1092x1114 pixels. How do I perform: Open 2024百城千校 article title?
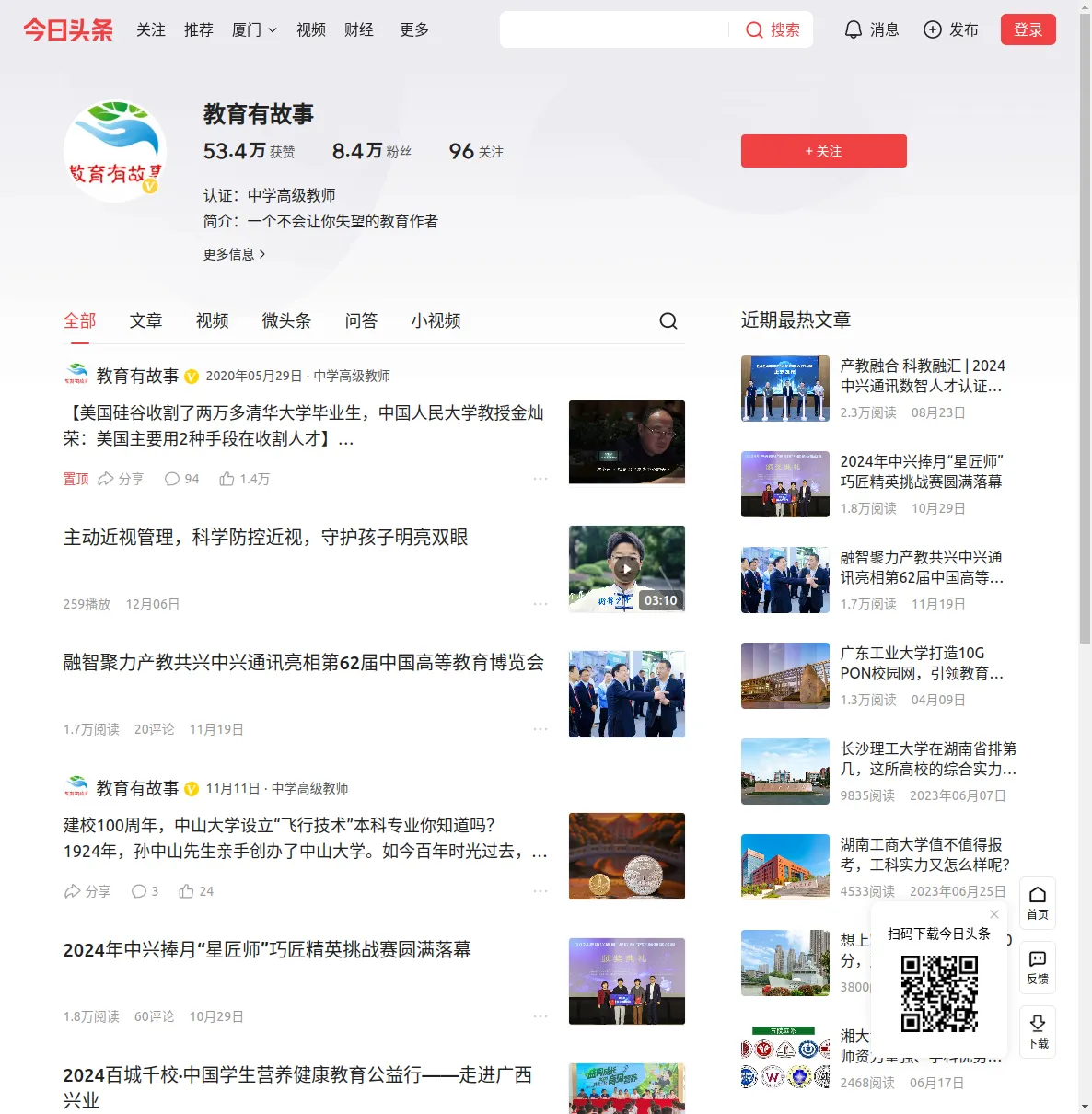pyautogui.click(x=297, y=1087)
